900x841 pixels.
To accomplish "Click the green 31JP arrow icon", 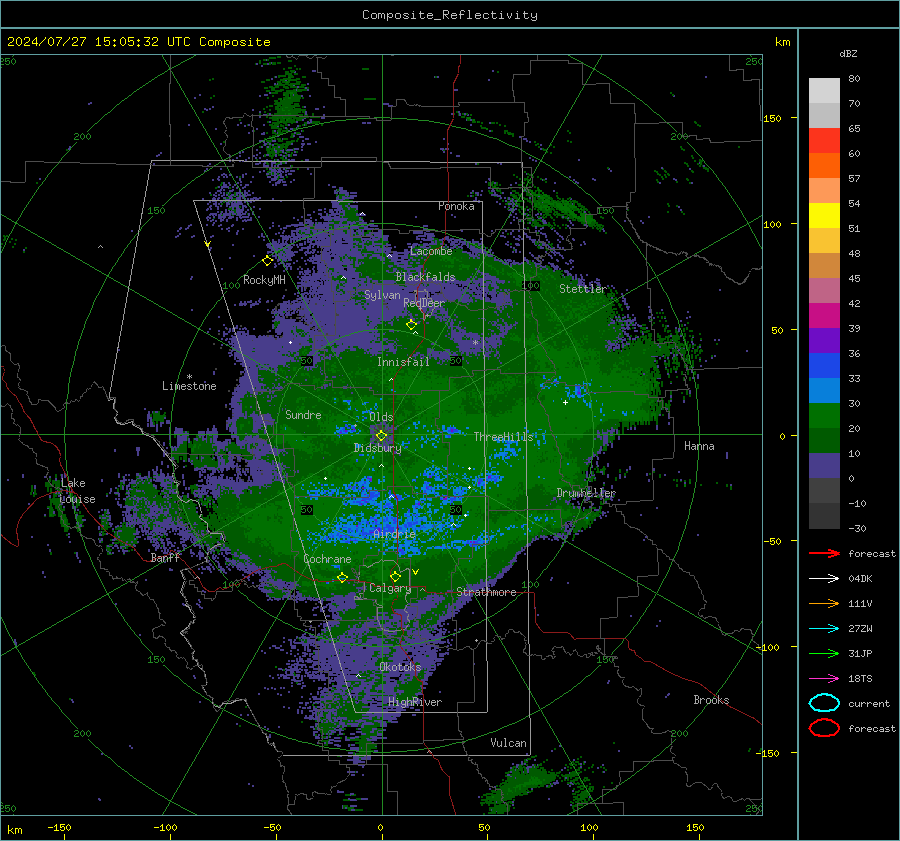I will tap(824, 653).
